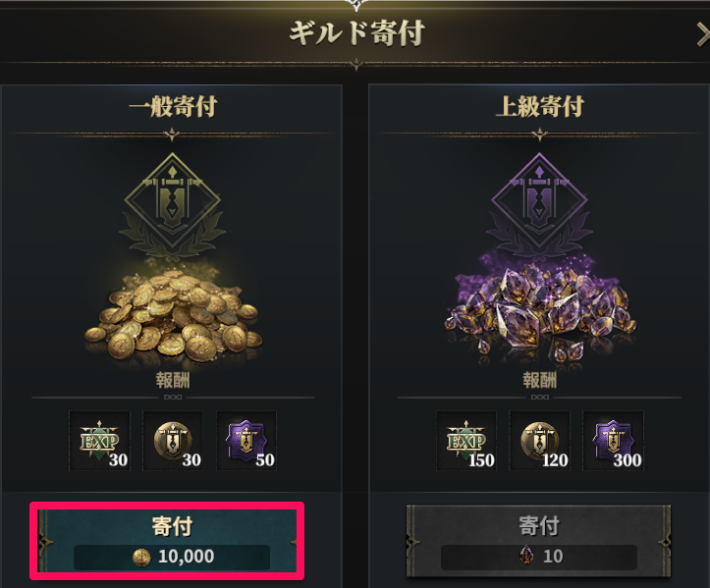Image resolution: width=710 pixels, height=588 pixels.
Task: Click the purple guild badge 50 reward
Action: [x=246, y=441]
